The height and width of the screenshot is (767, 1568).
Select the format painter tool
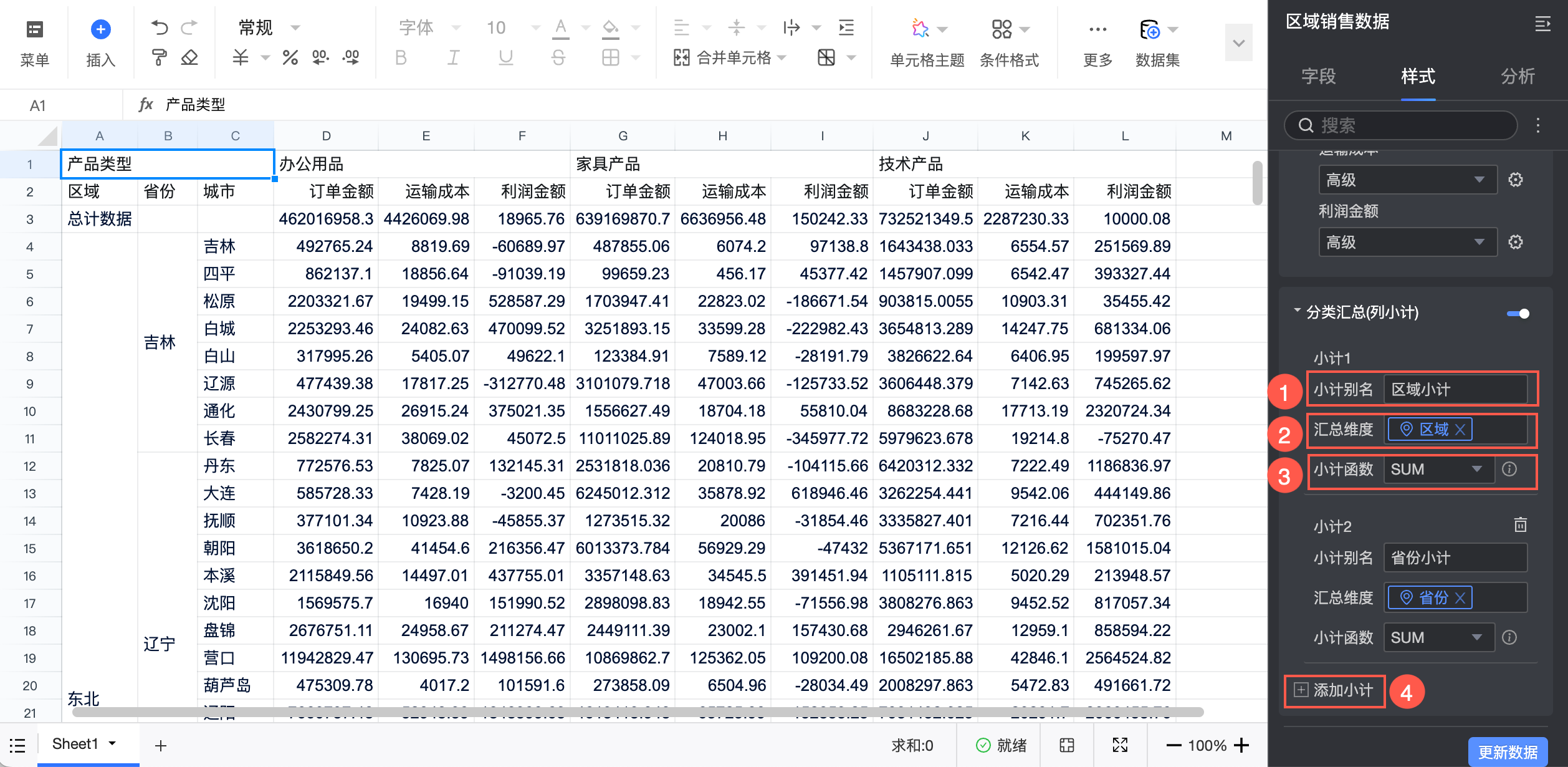160,58
